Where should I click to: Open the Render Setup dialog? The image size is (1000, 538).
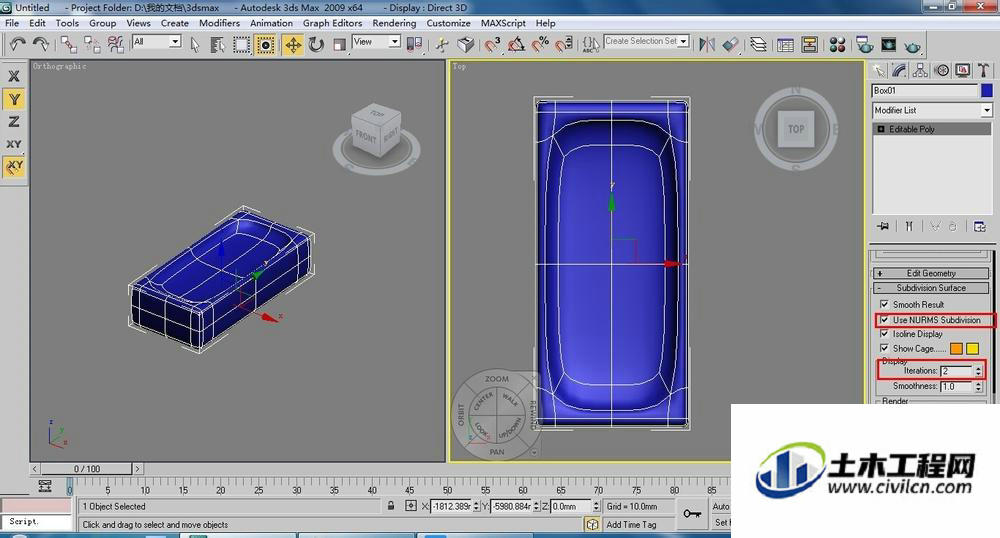(x=865, y=45)
